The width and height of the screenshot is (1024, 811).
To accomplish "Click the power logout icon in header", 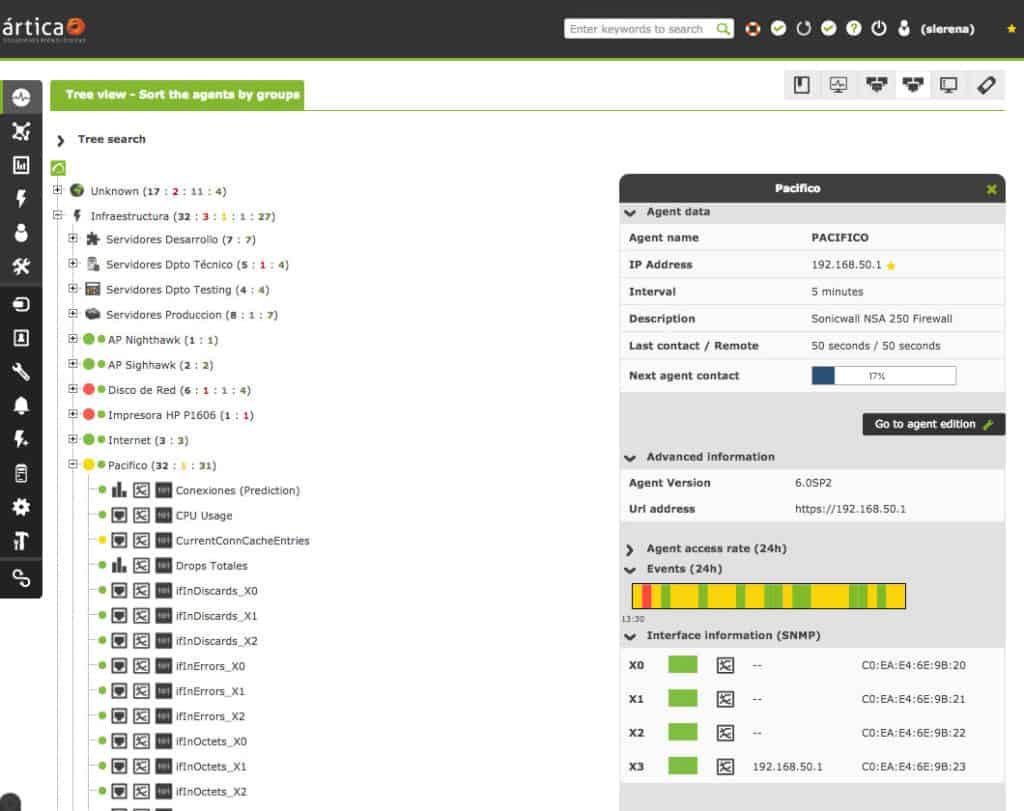I will [879, 29].
